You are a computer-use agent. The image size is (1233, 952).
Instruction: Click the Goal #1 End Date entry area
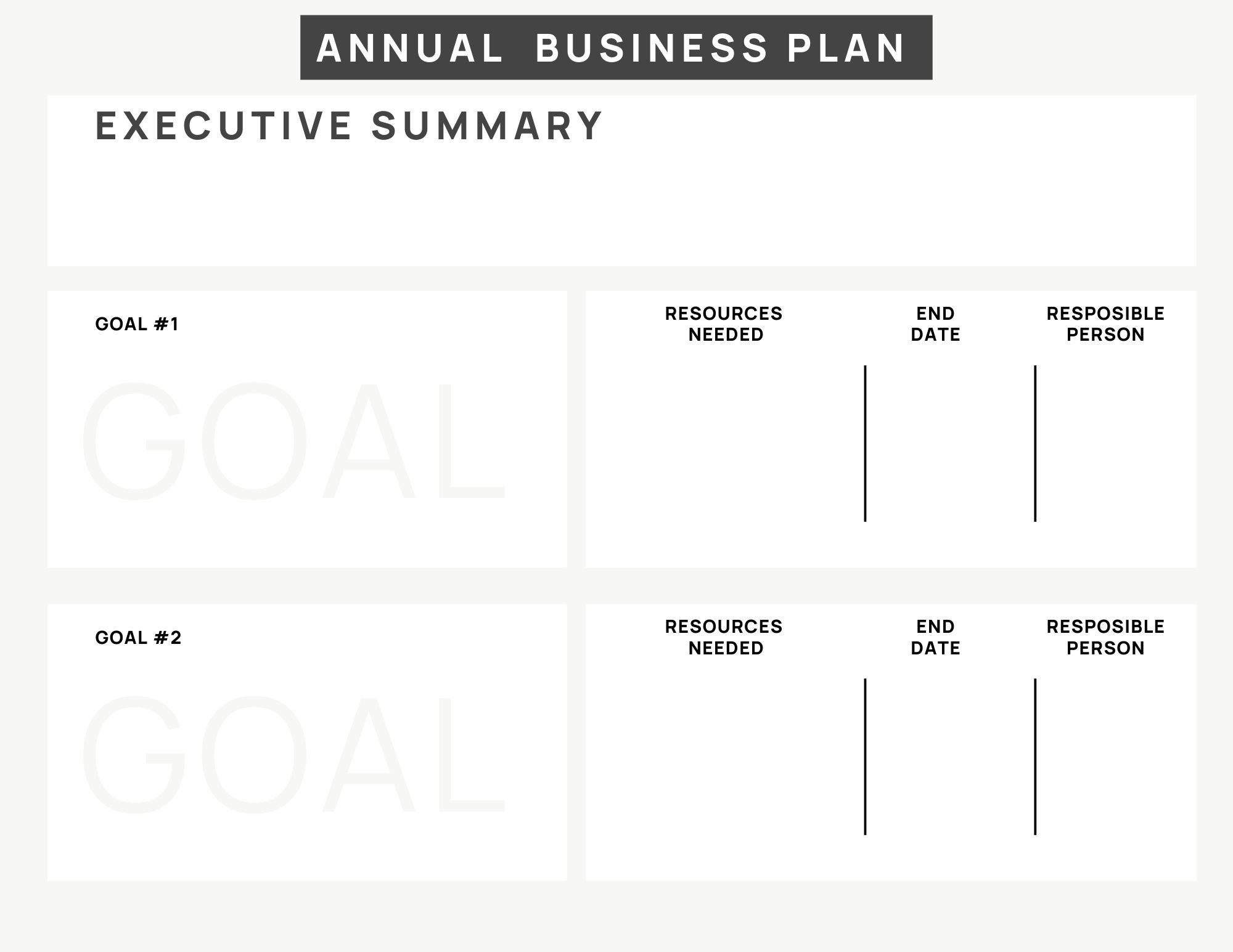[950, 444]
